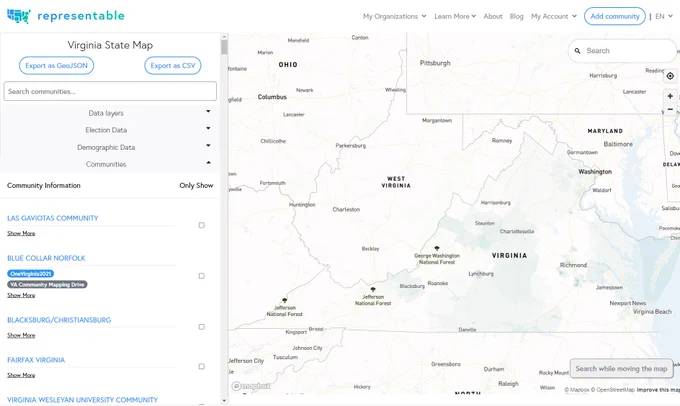Go to the Blog page
680x406 pixels.
[x=517, y=16]
